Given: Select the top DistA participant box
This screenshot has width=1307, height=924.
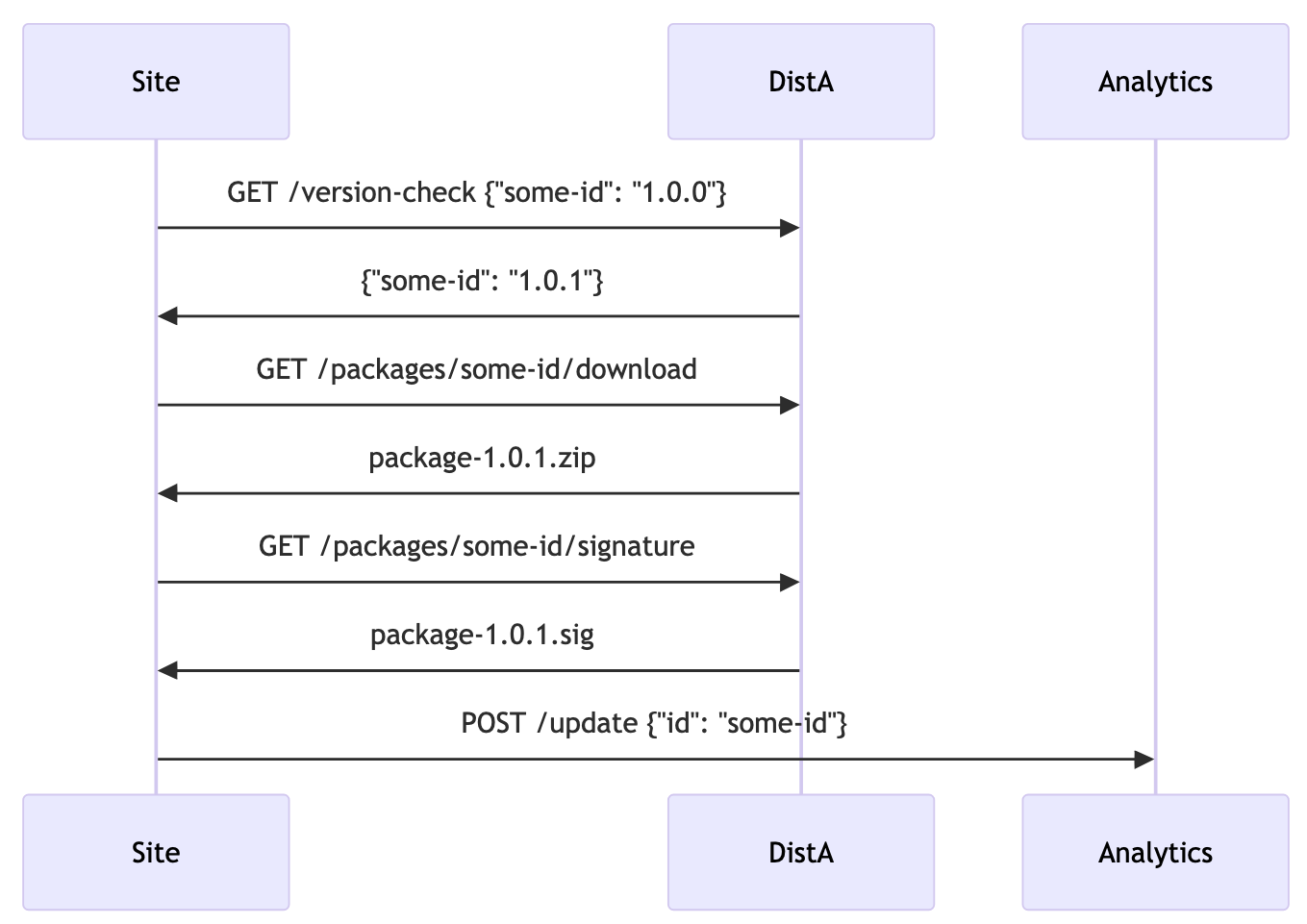Looking at the screenshot, I should (800, 82).
